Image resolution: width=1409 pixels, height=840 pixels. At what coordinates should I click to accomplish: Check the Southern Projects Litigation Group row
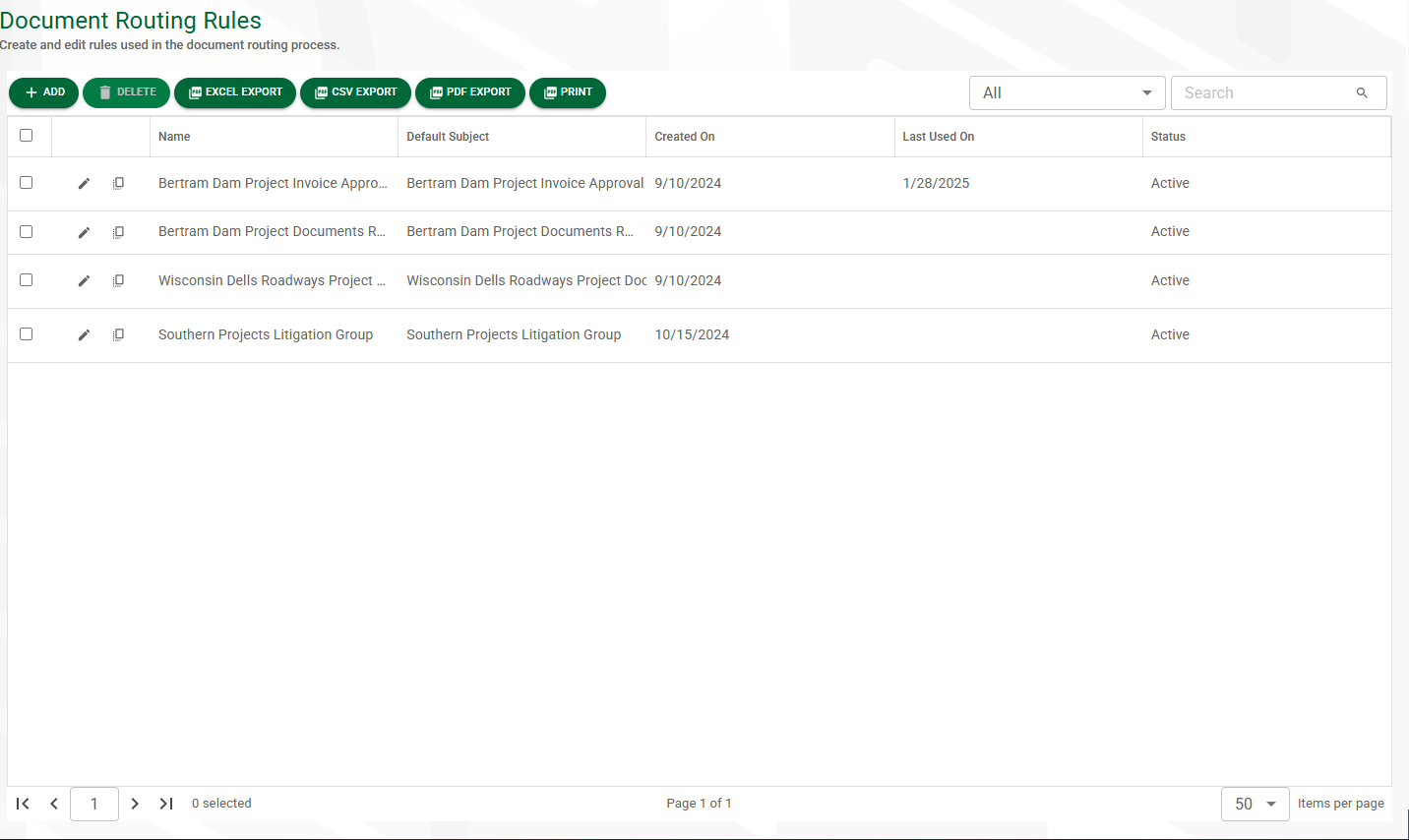coord(27,334)
